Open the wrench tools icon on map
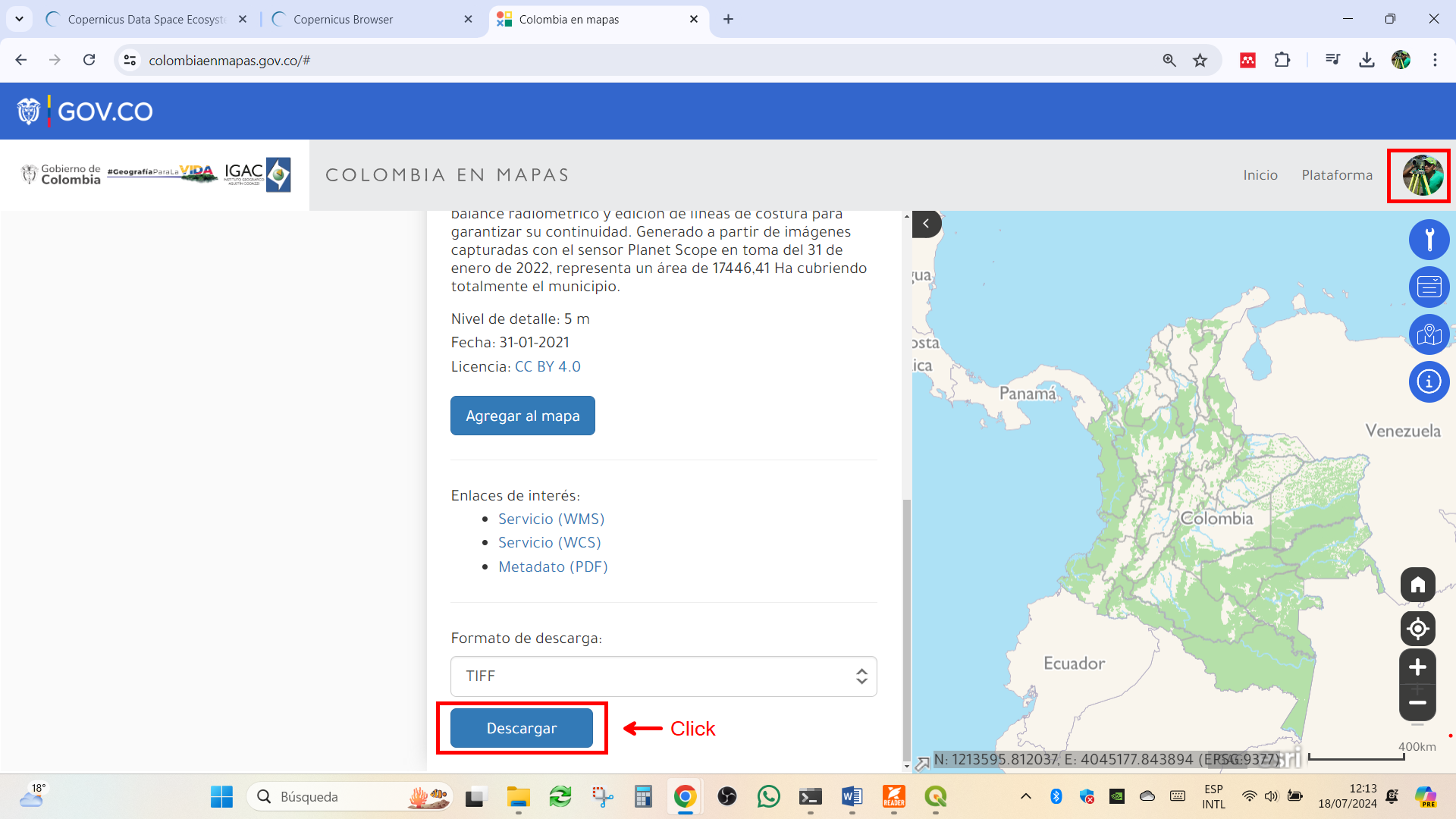Image resolution: width=1456 pixels, height=819 pixels. click(1429, 240)
